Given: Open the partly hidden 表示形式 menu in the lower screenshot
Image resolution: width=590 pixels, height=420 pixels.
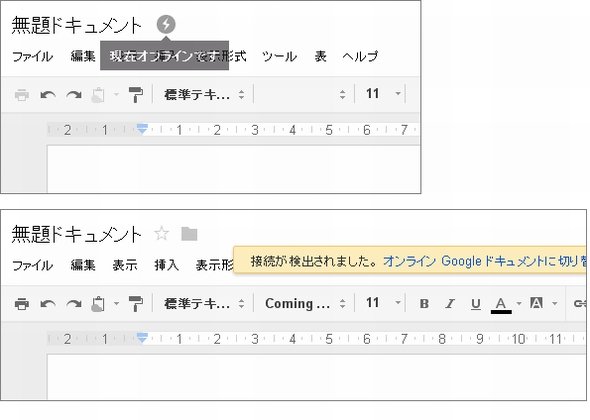Looking at the screenshot, I should 214,265.
